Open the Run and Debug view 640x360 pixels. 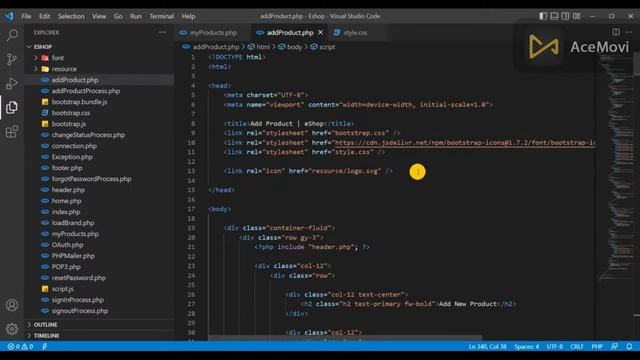pyautogui.click(x=12, y=83)
